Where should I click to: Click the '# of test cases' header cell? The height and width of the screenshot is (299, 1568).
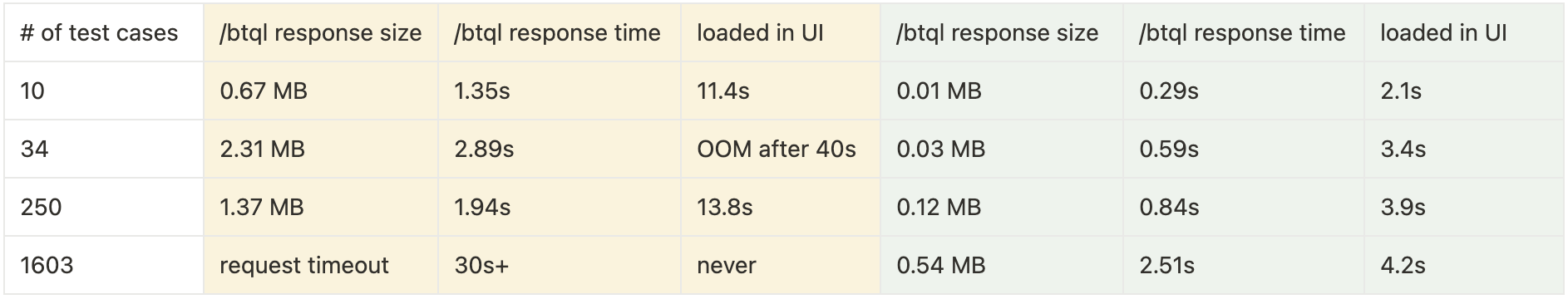point(103,32)
